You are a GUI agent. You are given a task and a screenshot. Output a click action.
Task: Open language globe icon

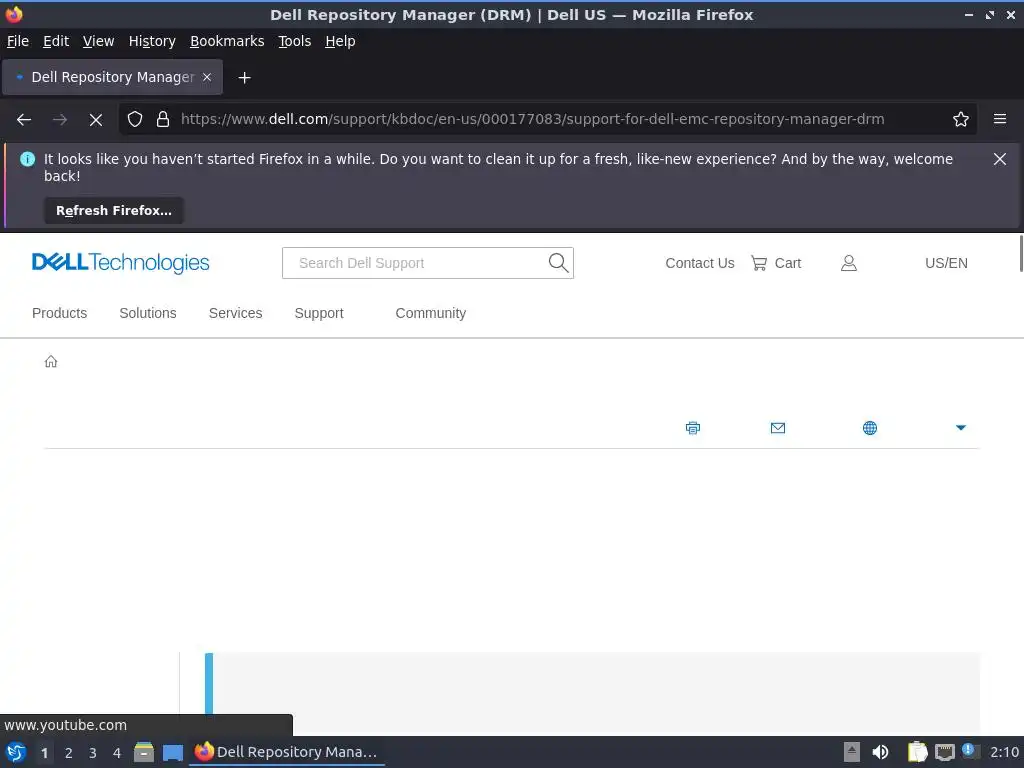coord(870,428)
